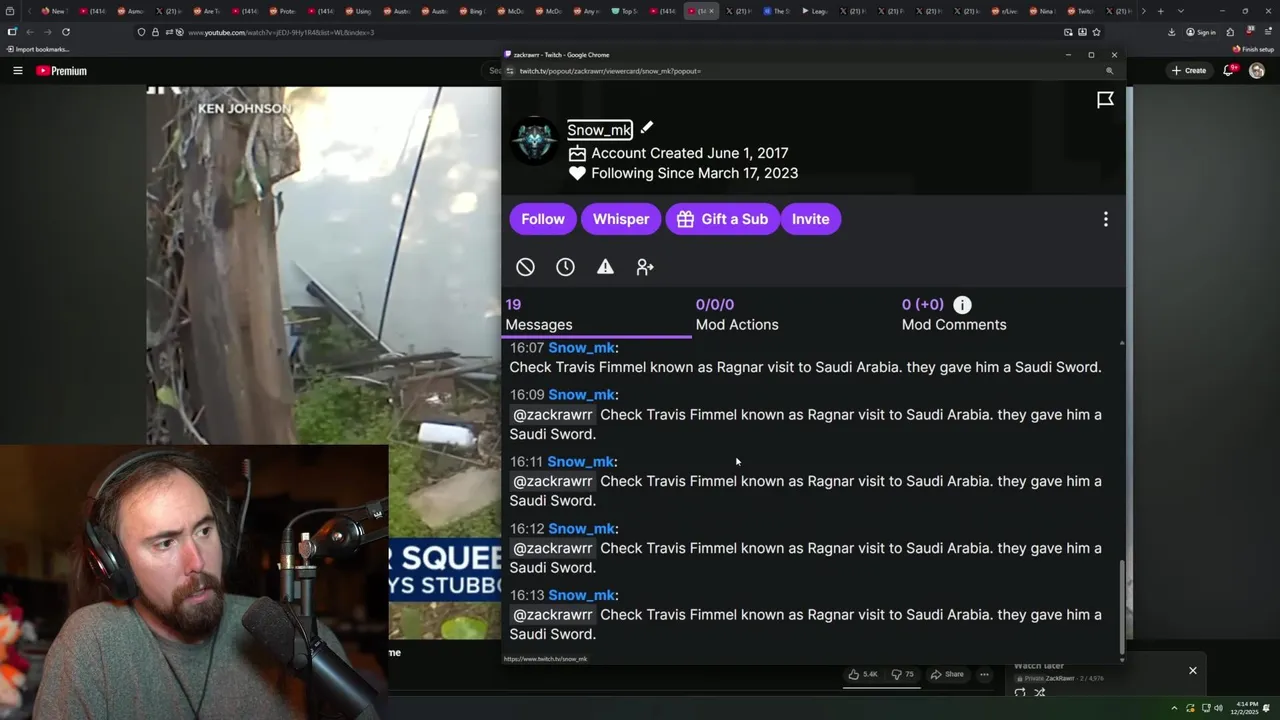This screenshot has width=1280, height=720.
Task: Click the Snow_mk profile avatar
Action: [534, 141]
